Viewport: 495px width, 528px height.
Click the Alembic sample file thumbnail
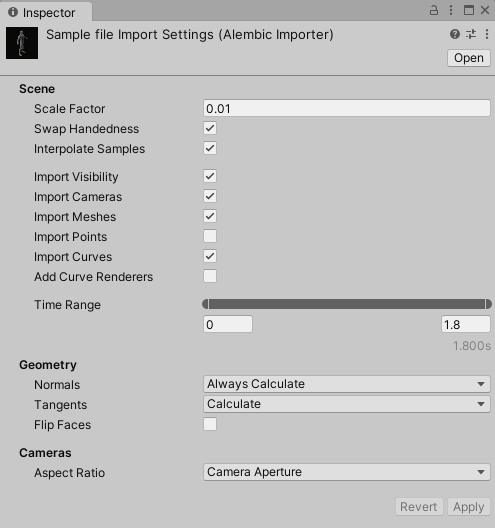[22, 43]
